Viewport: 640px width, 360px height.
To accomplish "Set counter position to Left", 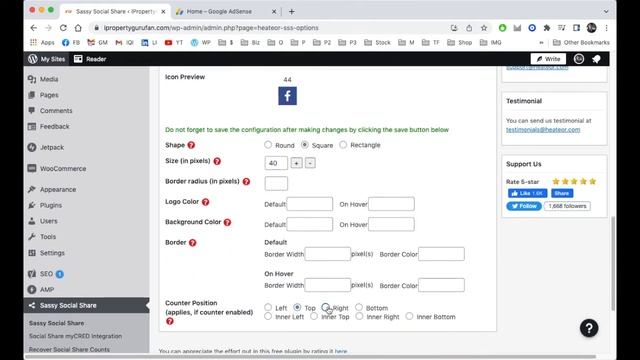I will [268, 307].
